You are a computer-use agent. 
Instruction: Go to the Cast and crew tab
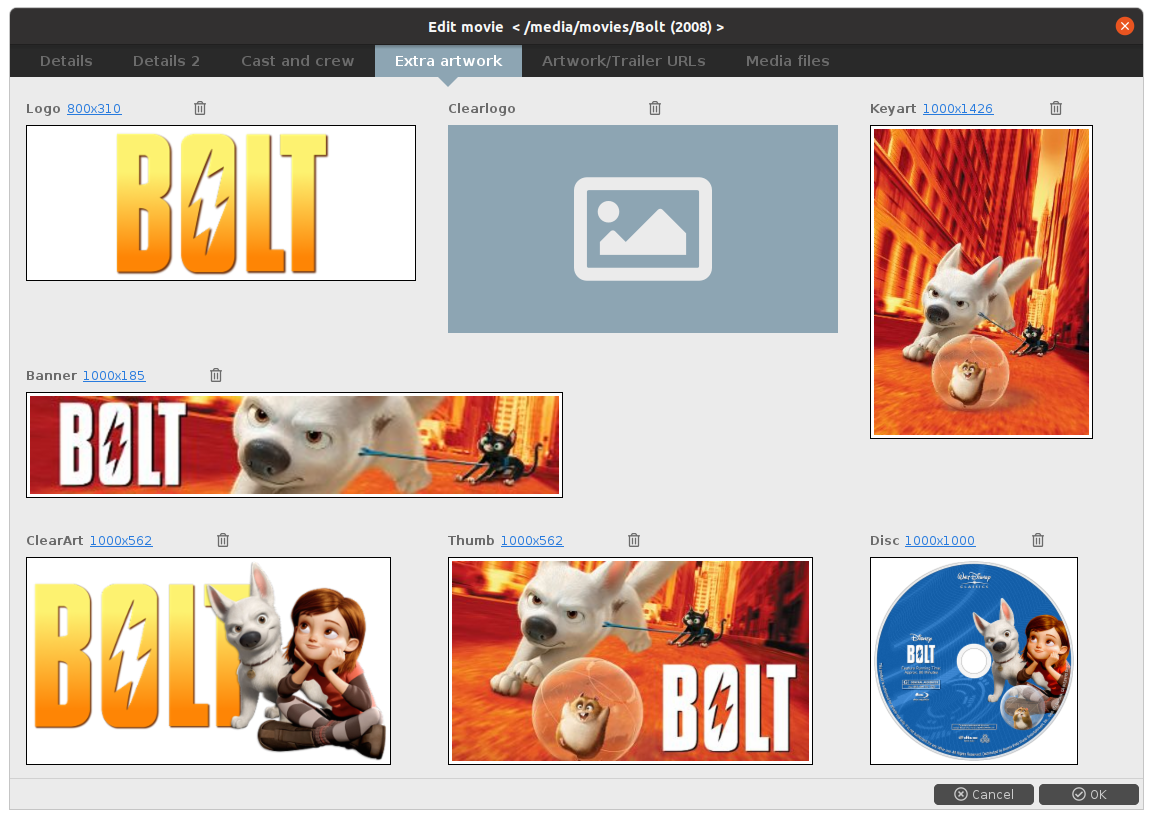pos(297,61)
